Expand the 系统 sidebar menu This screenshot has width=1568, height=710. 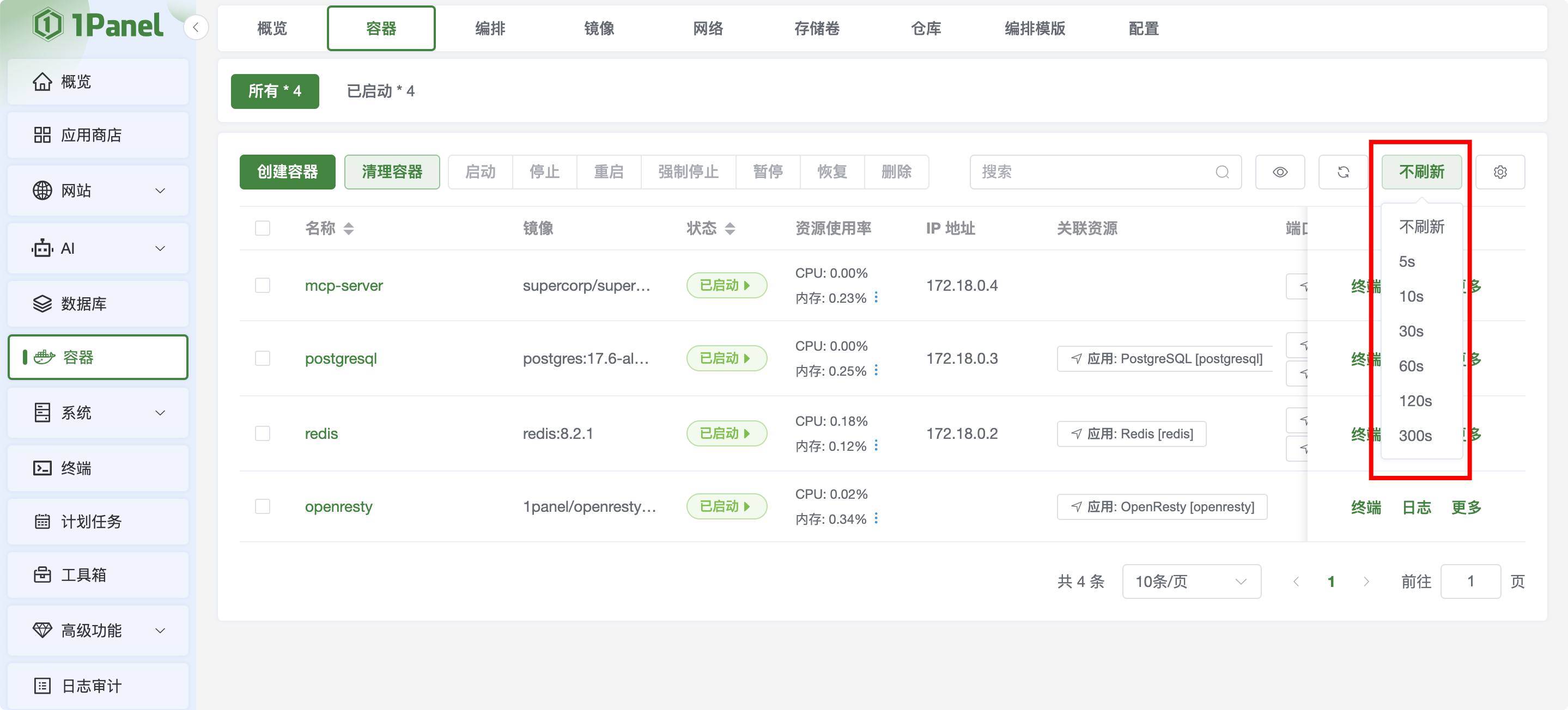point(98,413)
